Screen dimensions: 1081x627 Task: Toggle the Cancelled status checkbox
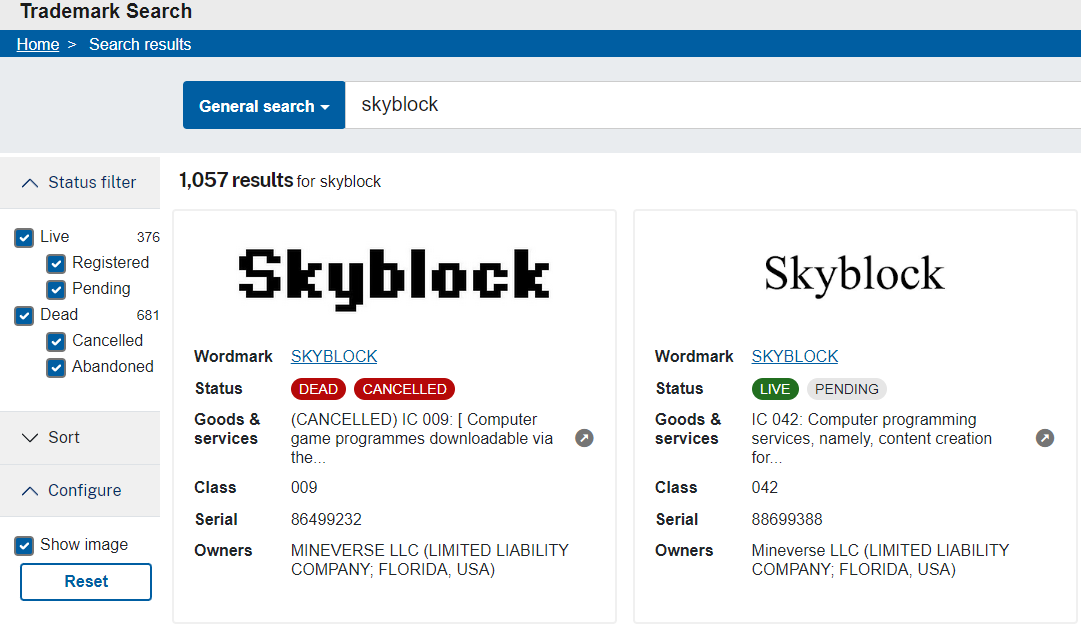click(x=56, y=341)
